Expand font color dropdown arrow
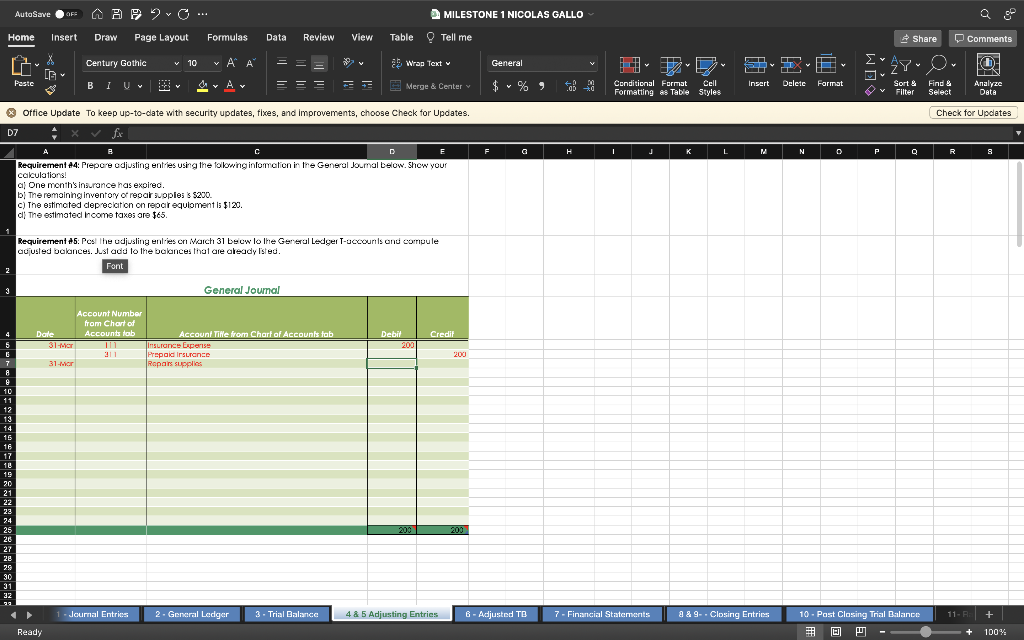The height and width of the screenshot is (640, 1024). [x=242, y=86]
